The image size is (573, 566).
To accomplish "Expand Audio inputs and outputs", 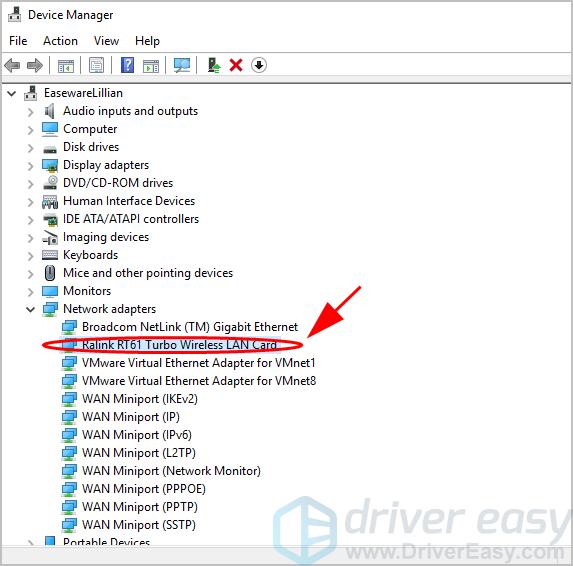I will 31,112.
